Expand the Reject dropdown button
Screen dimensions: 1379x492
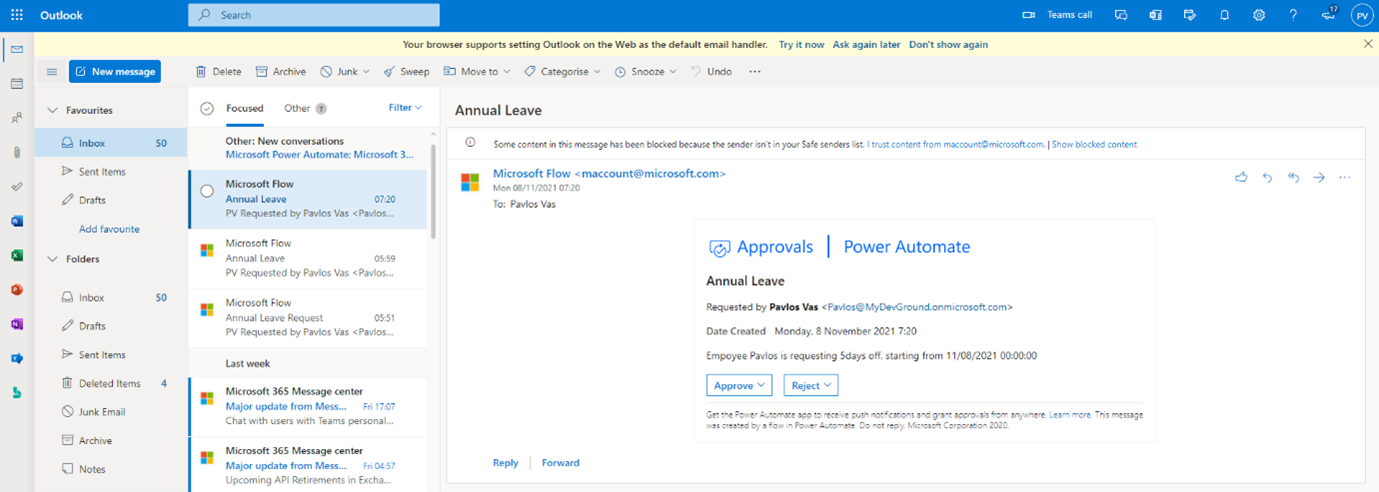pyautogui.click(x=810, y=385)
